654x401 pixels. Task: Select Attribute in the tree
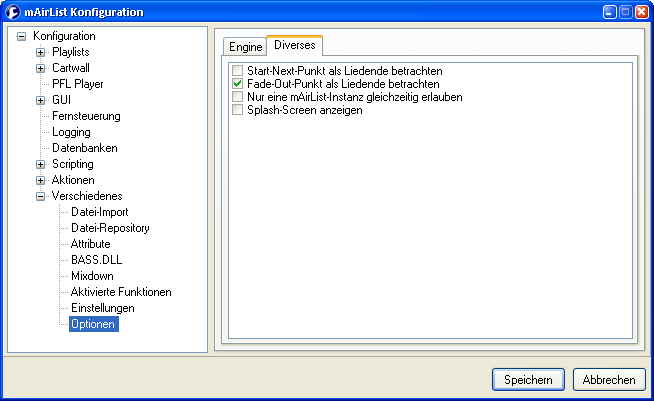[91, 244]
